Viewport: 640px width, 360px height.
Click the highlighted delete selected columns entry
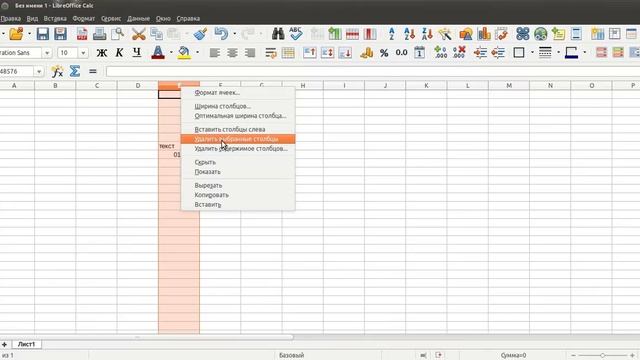point(238,139)
